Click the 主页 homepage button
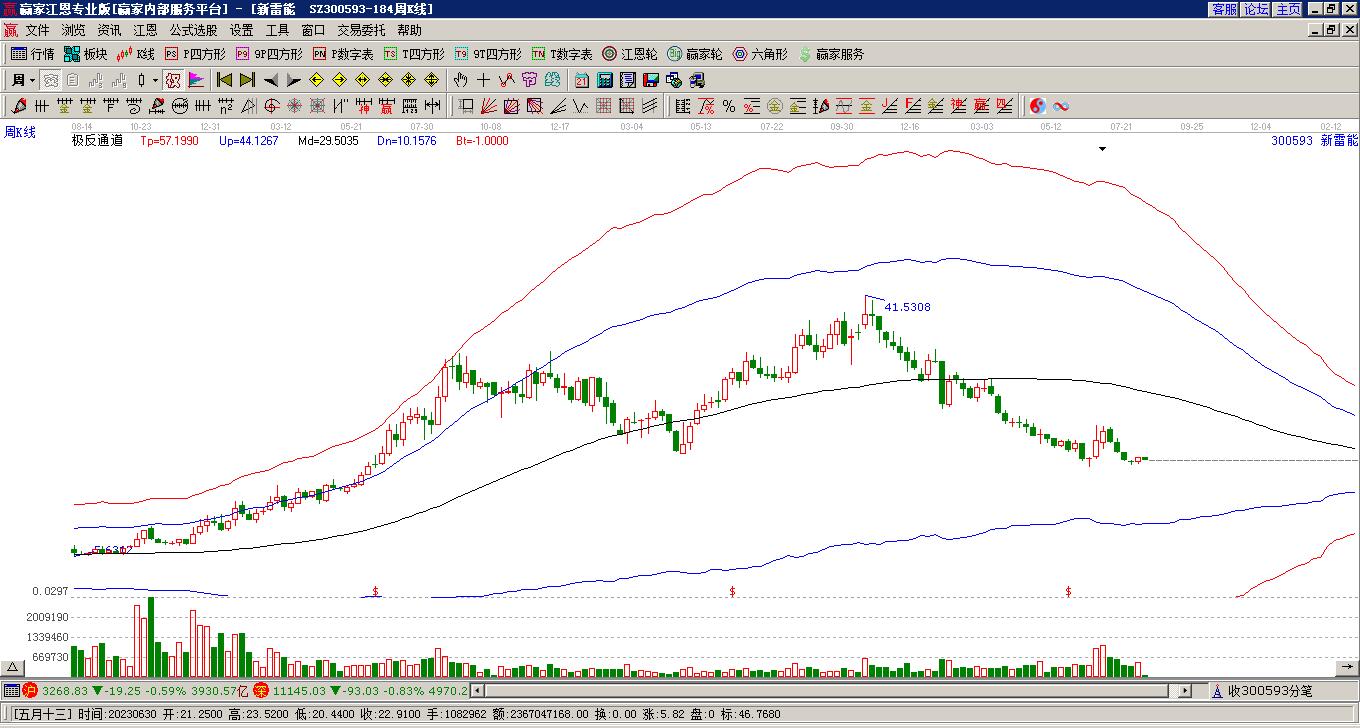Viewport: 1360px width, 728px height. [1288, 9]
